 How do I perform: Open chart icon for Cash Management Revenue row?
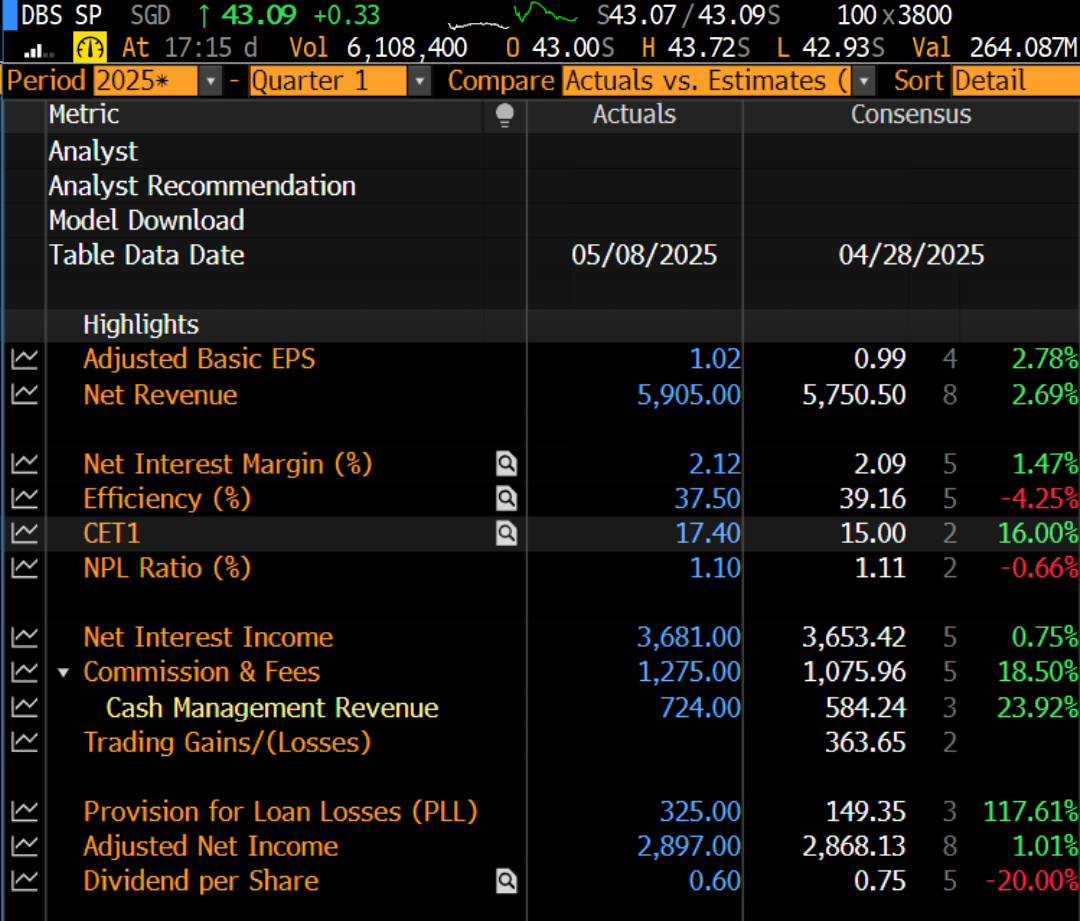tap(24, 707)
